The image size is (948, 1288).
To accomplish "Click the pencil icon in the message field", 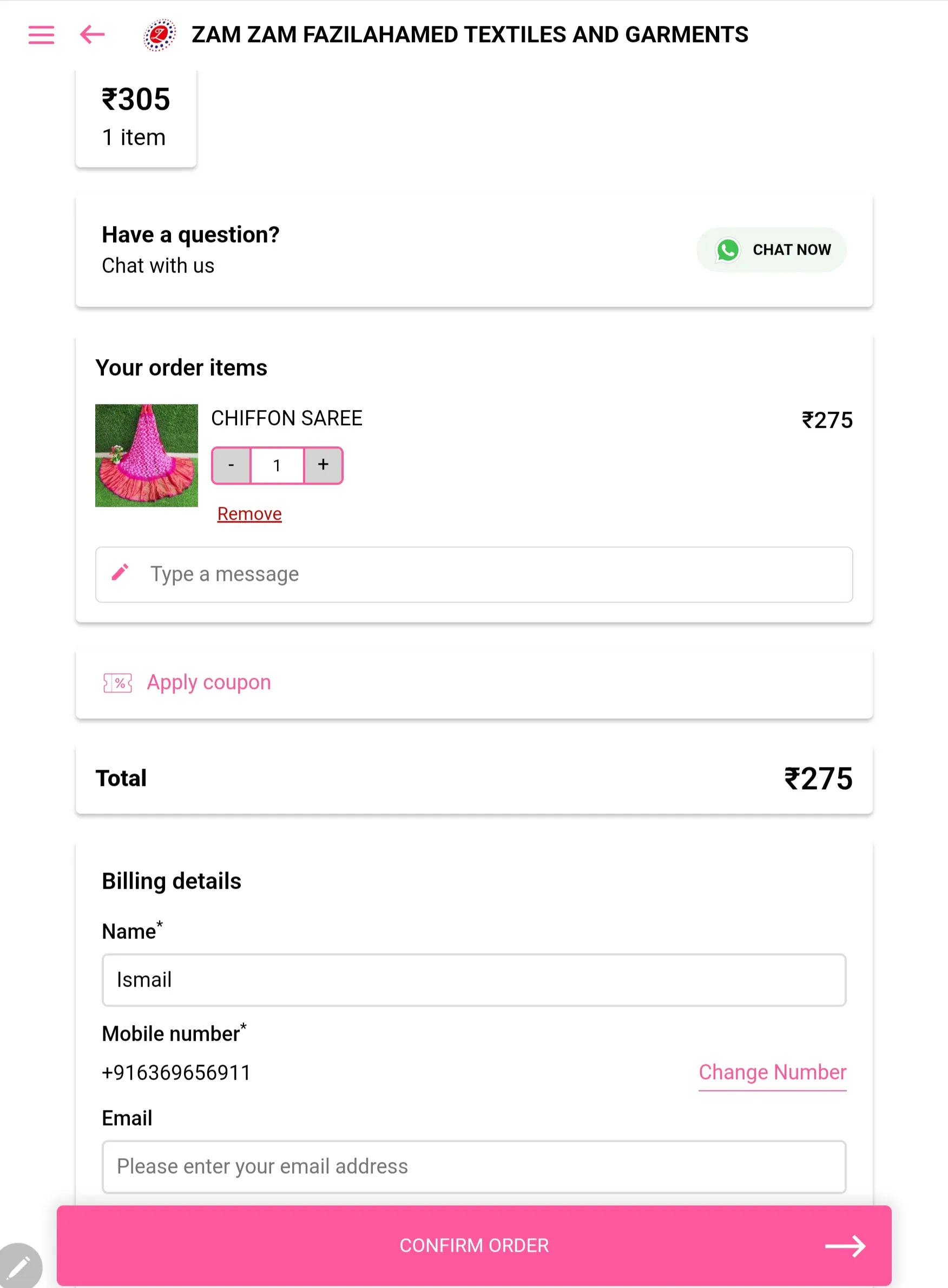I will click(x=119, y=574).
